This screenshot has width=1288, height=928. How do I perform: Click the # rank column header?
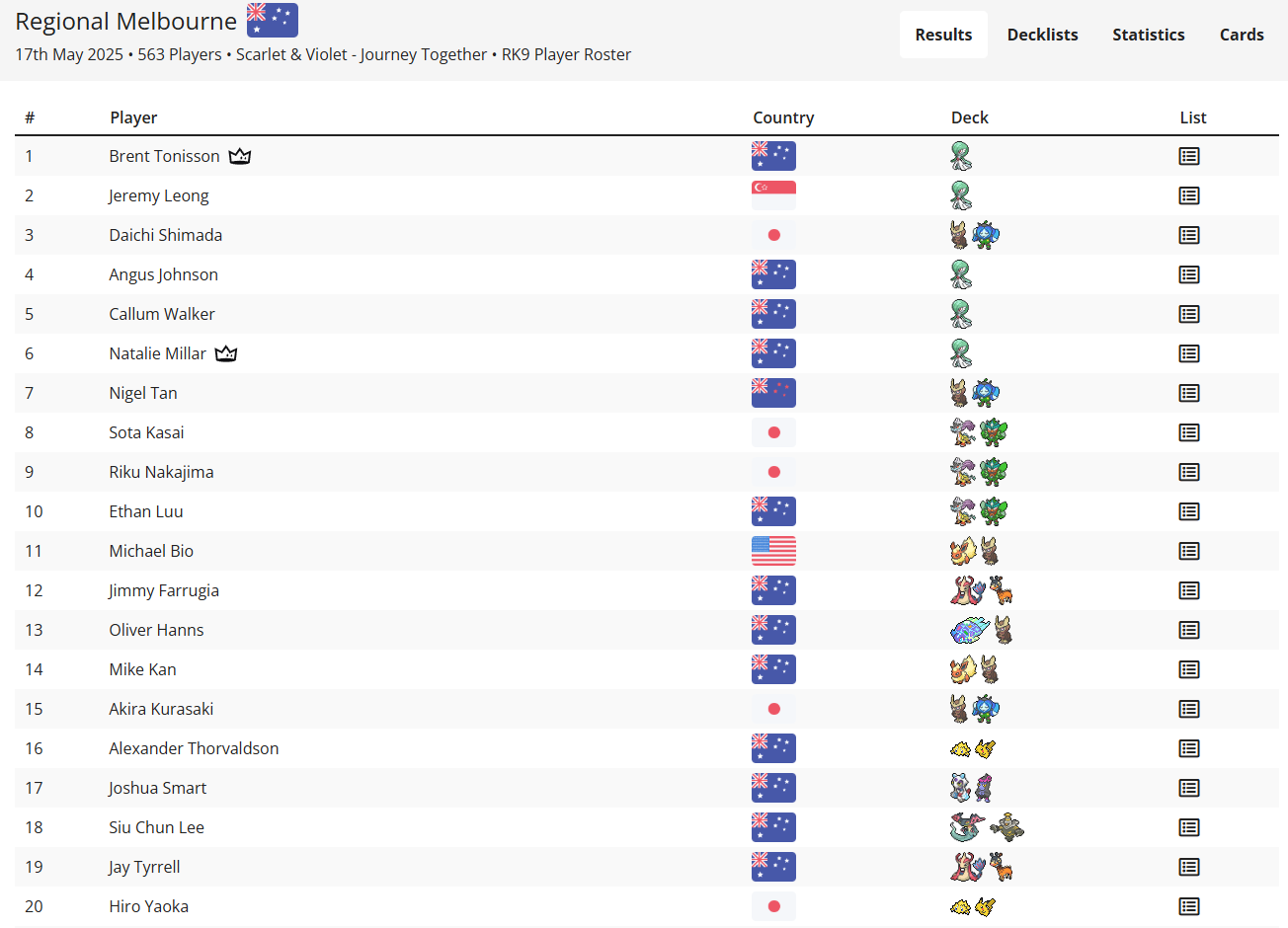click(x=30, y=117)
